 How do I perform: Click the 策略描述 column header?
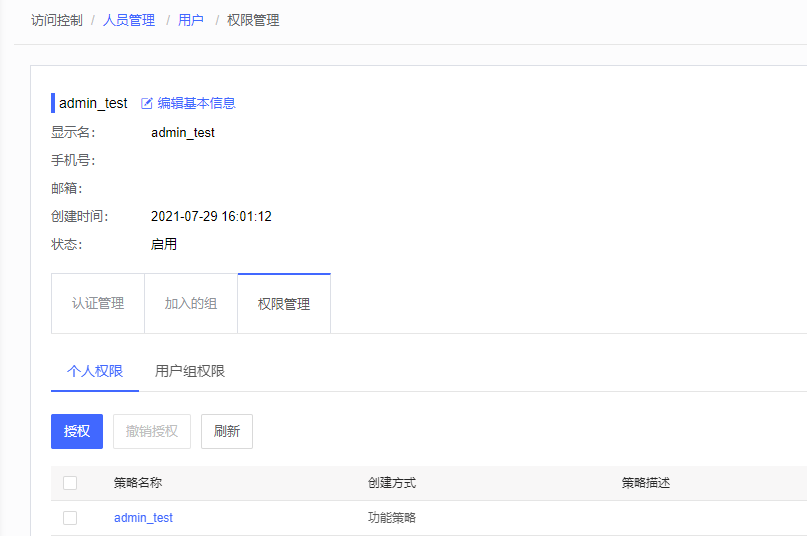click(646, 483)
